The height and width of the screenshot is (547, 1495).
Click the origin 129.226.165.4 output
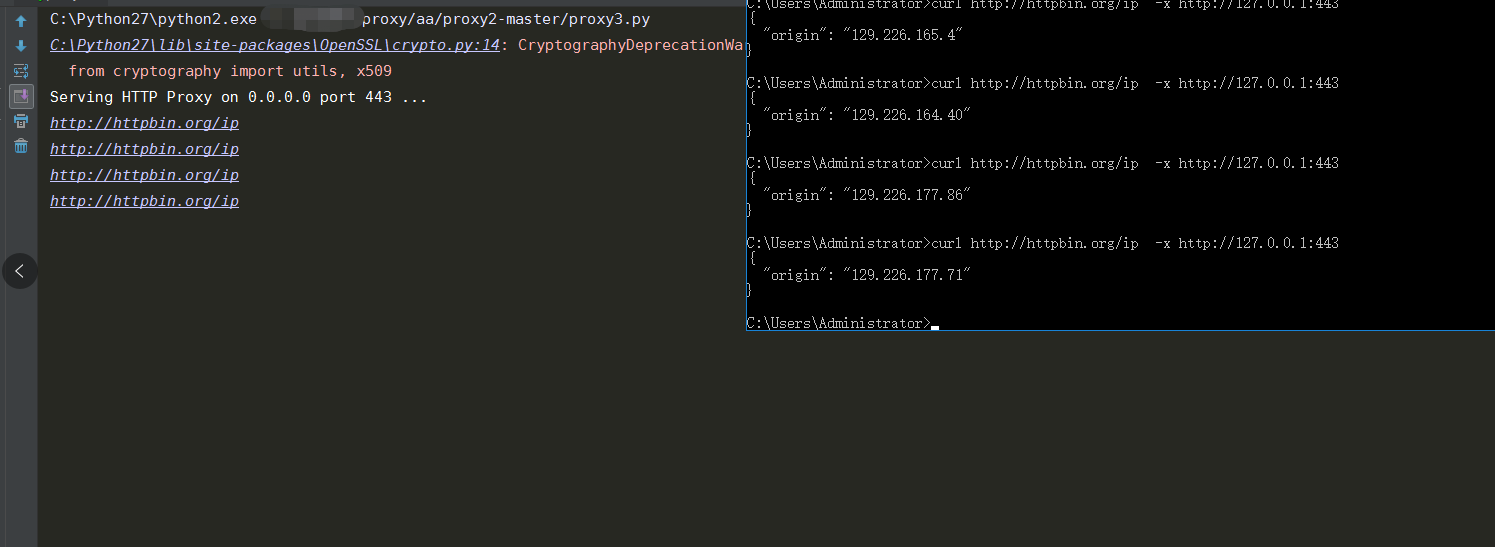pyautogui.click(x=866, y=35)
